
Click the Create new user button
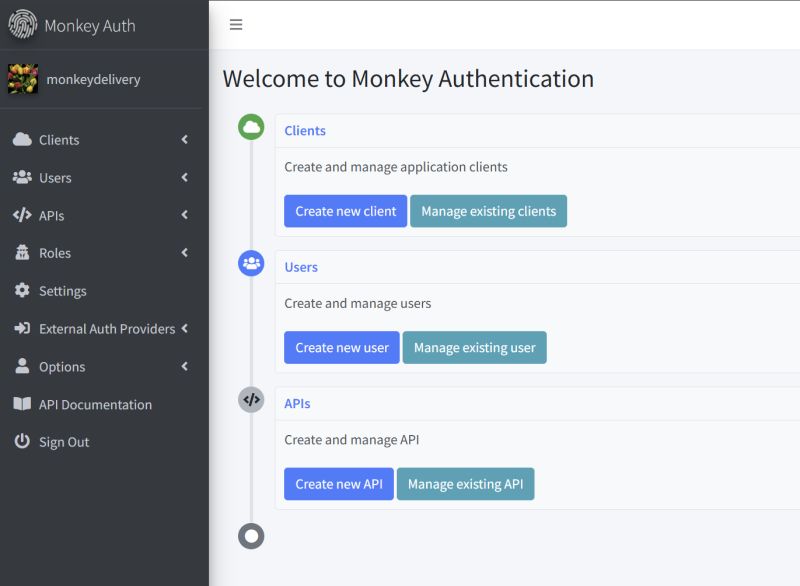[x=341, y=347]
